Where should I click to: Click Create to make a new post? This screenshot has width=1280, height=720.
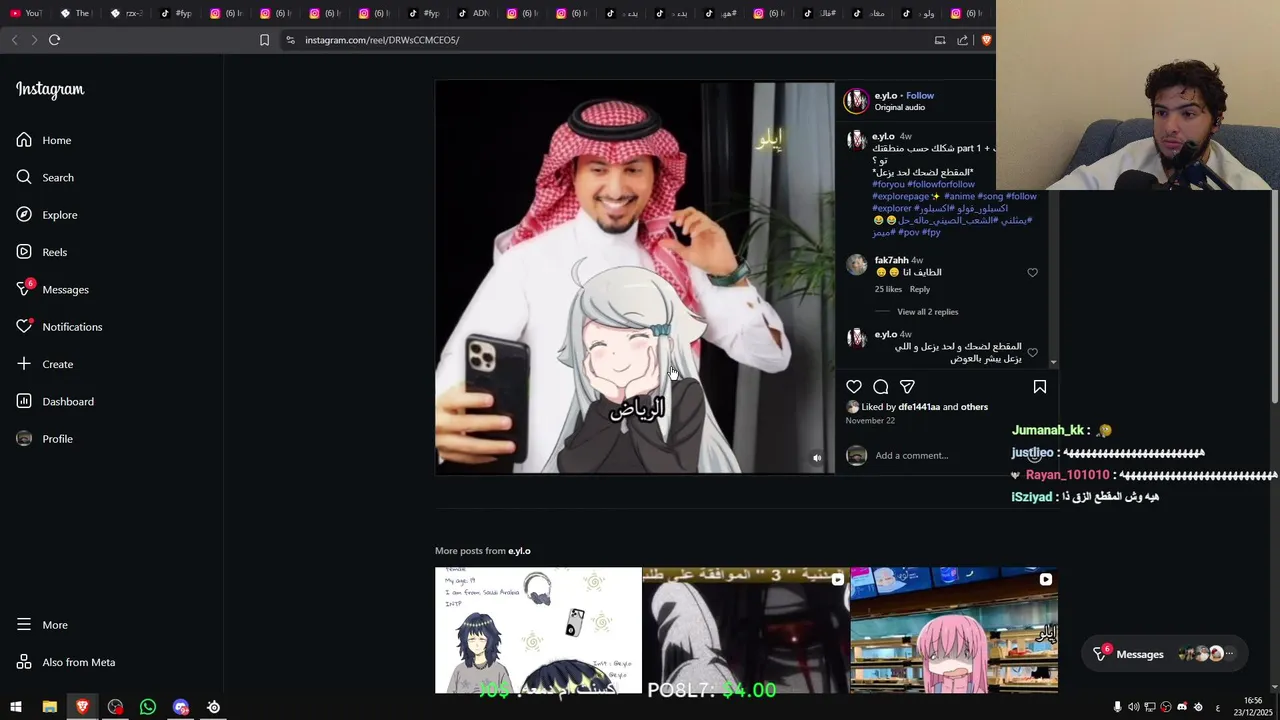45,364
